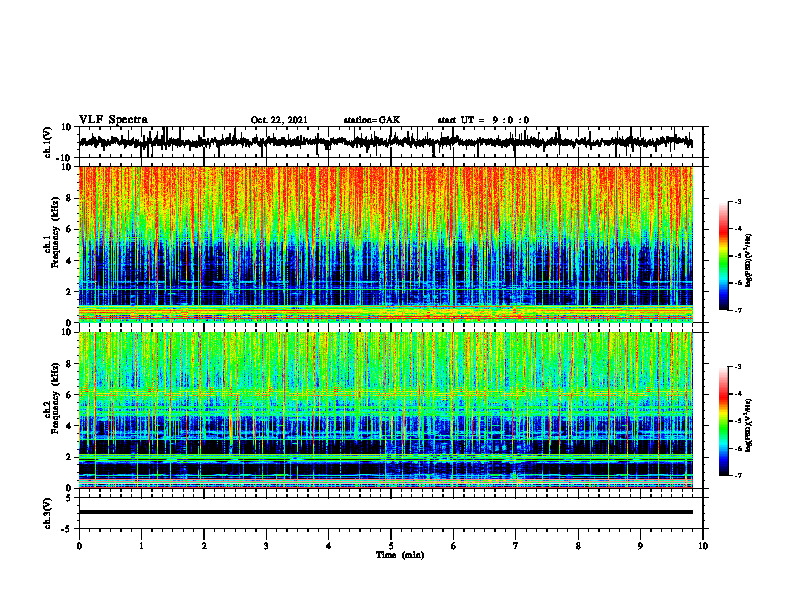
Task: Click the "start UT = 9 : 0 : 0" text
Action: pyautogui.click(x=483, y=120)
